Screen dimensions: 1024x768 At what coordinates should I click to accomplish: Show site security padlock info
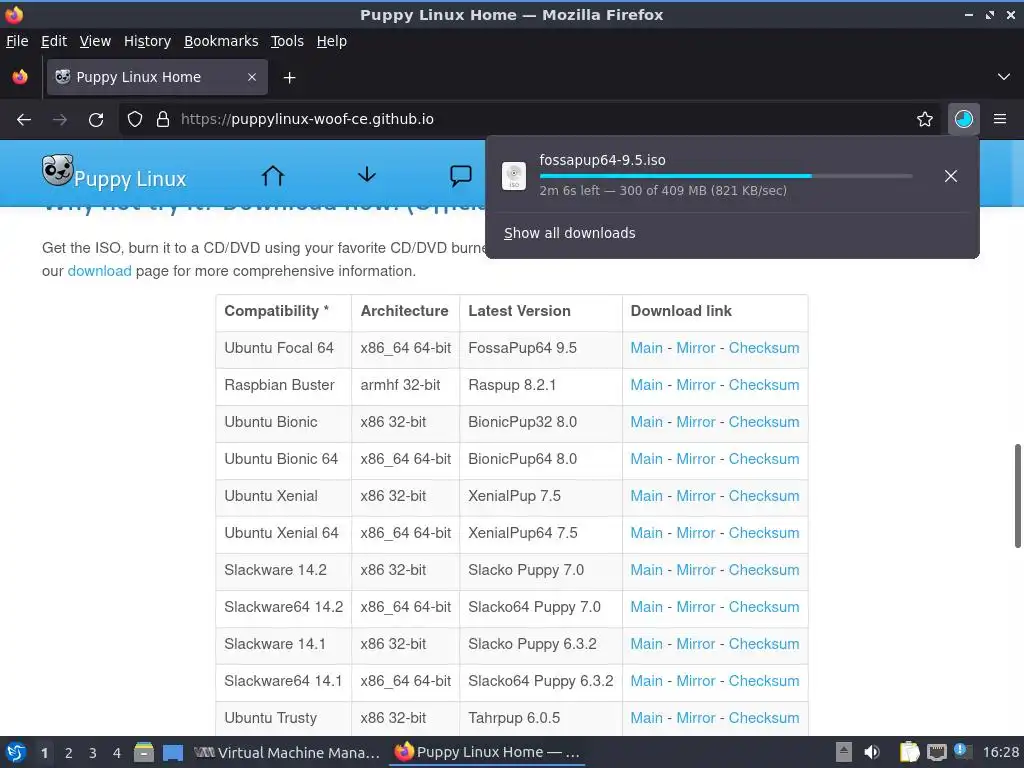click(x=163, y=120)
